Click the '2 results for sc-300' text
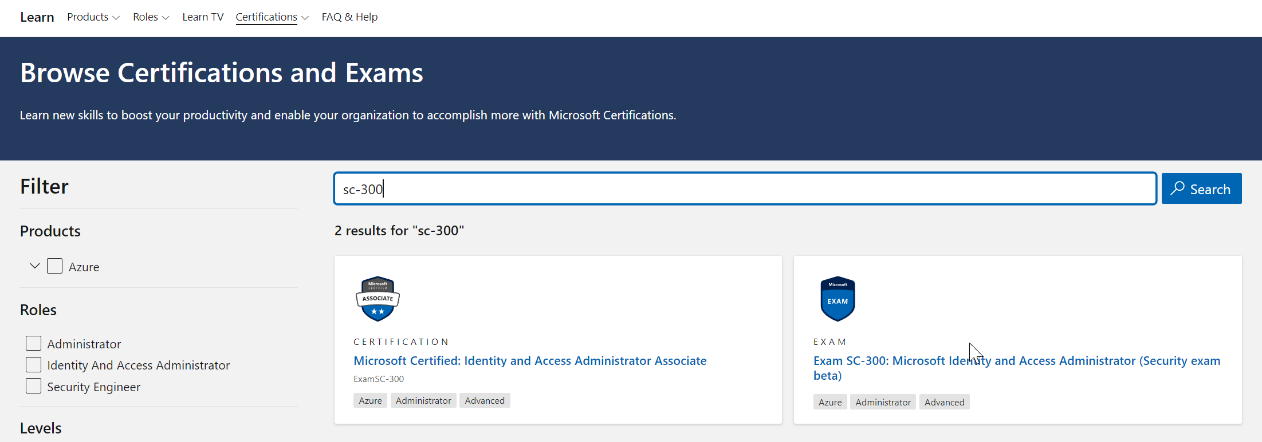Screen dimensions: 1262x442 click(400, 231)
